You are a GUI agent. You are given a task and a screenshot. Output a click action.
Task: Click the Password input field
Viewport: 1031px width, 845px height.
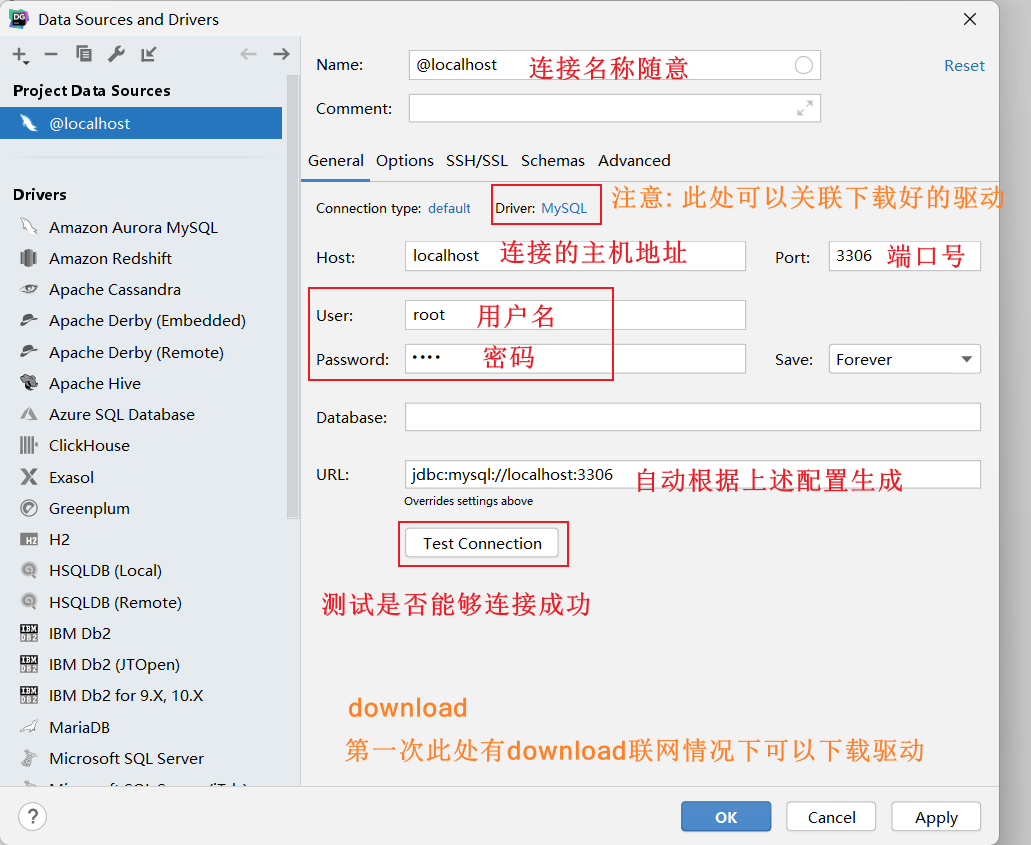(575, 359)
